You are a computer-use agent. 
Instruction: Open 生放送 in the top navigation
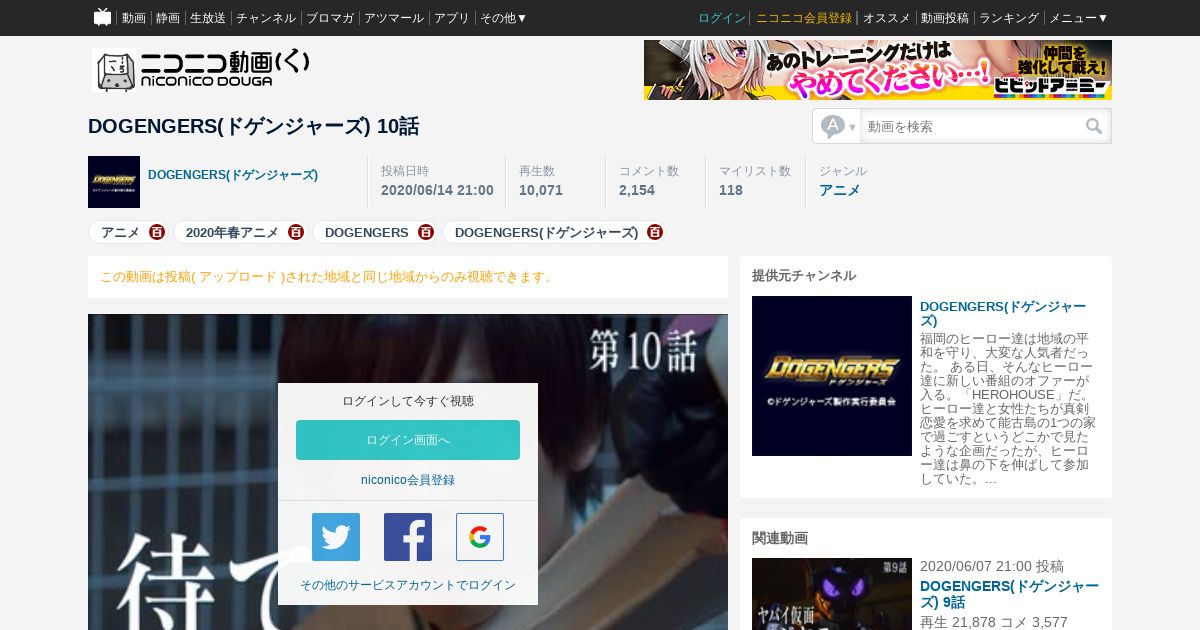coord(208,18)
